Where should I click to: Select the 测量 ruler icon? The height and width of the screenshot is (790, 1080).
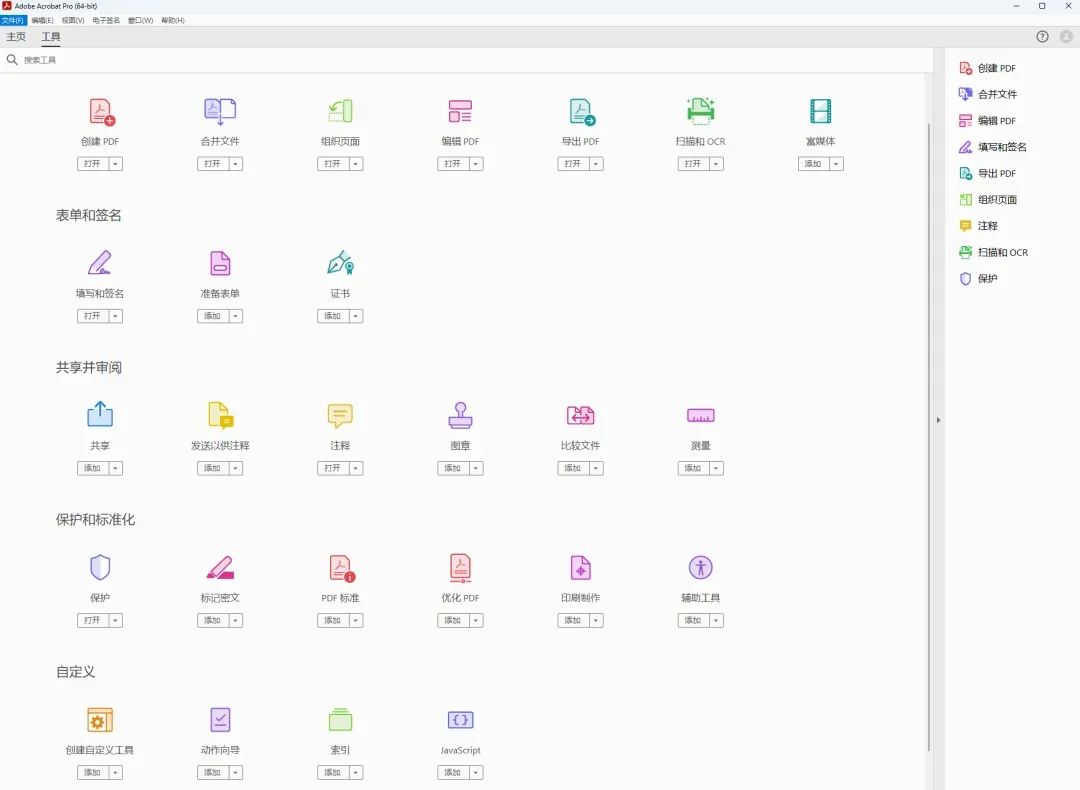700,415
